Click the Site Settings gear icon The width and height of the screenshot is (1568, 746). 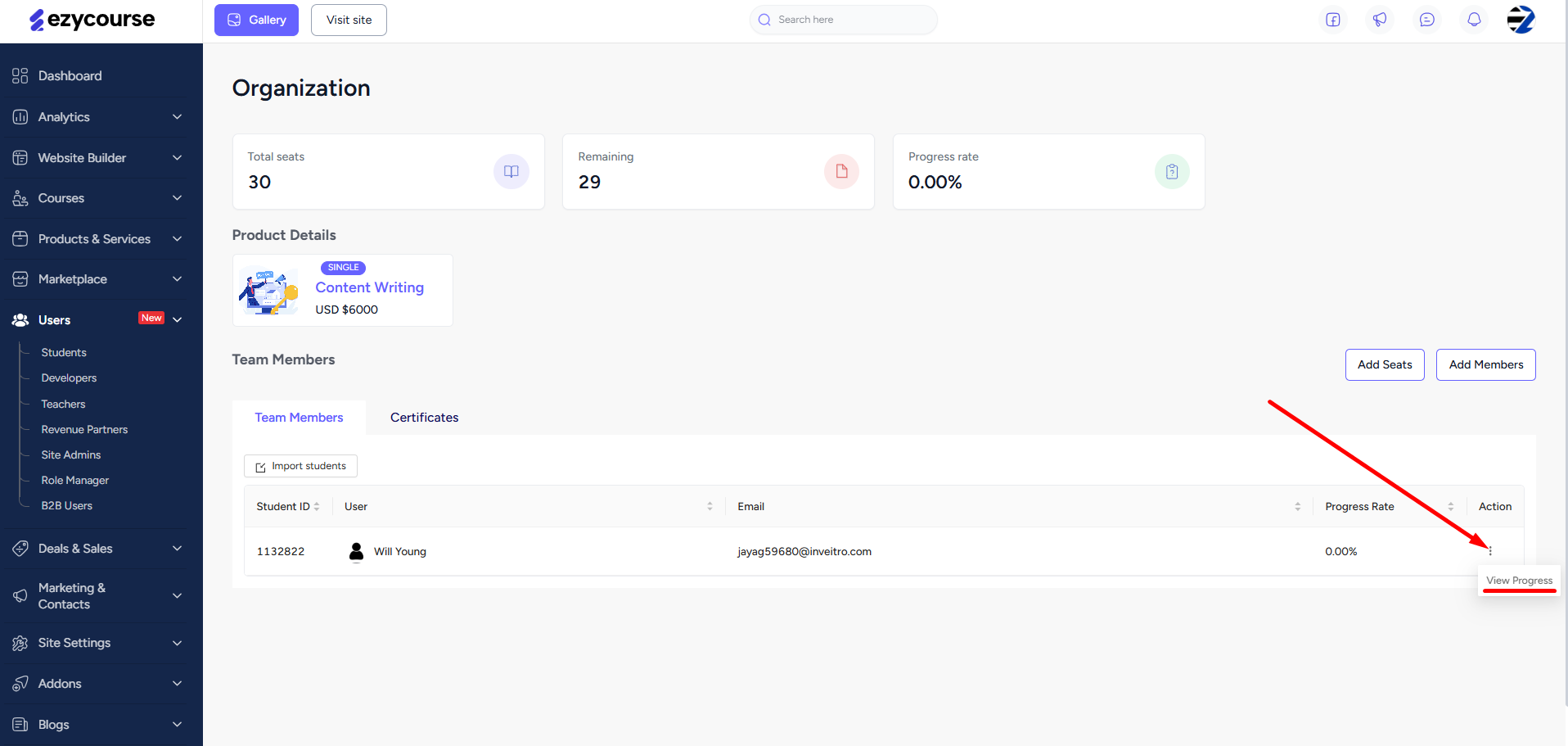tap(20, 643)
